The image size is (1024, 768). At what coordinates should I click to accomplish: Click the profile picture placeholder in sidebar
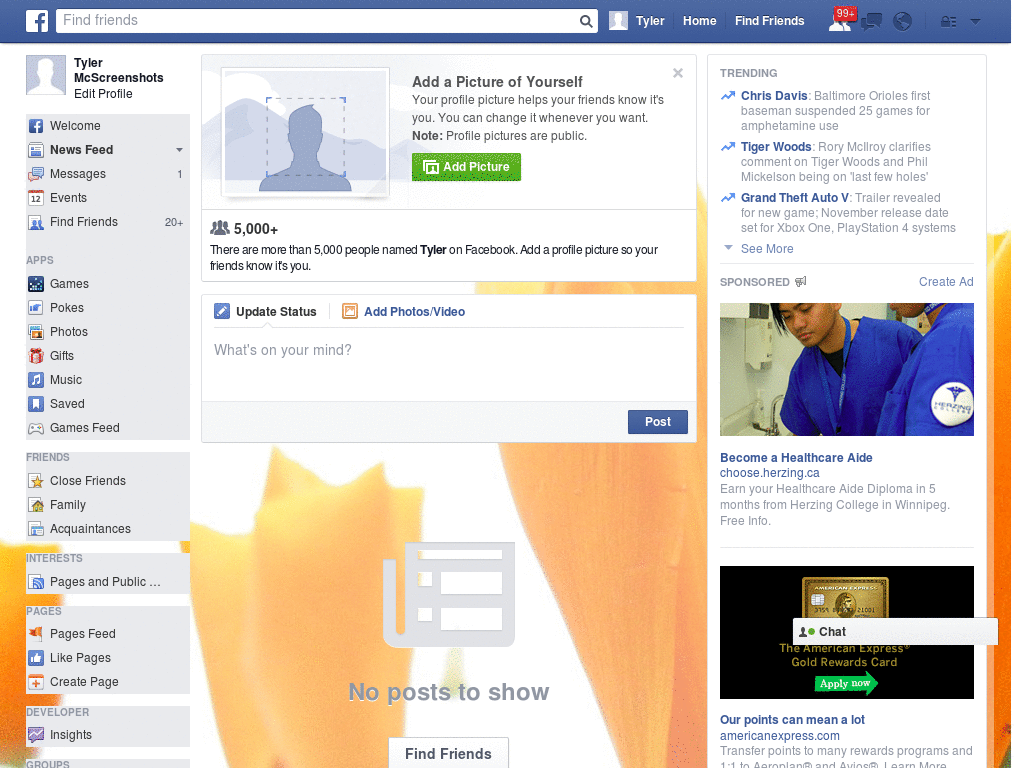[x=46, y=75]
